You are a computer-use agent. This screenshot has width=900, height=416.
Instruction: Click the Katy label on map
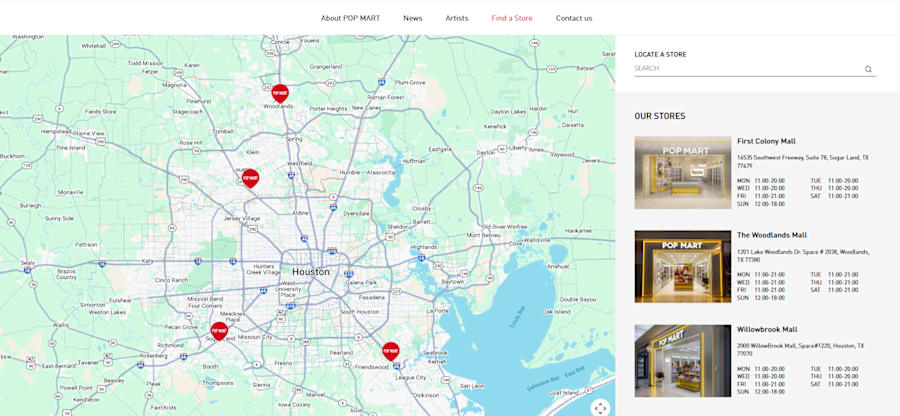[x=148, y=261]
